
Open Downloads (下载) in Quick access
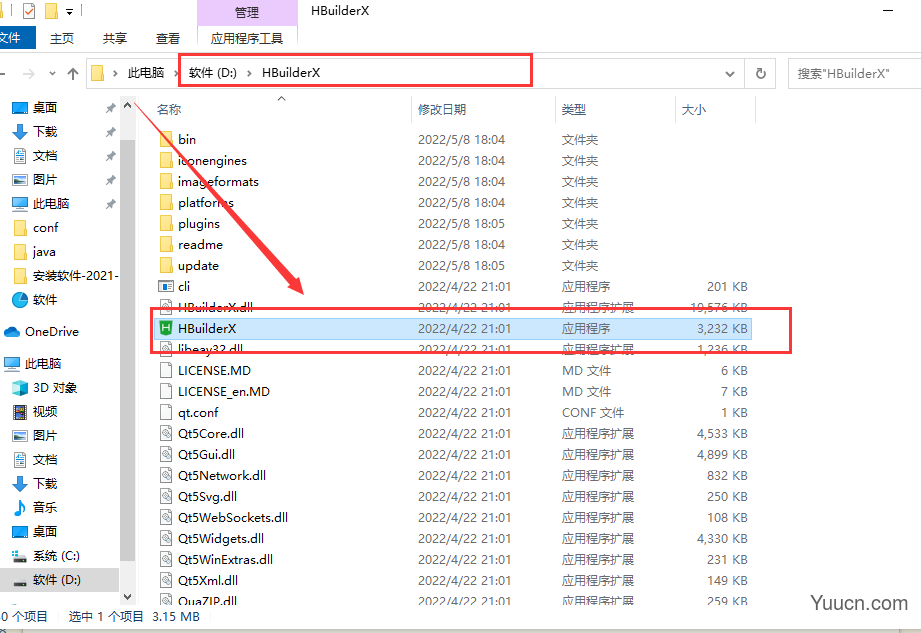coord(45,132)
